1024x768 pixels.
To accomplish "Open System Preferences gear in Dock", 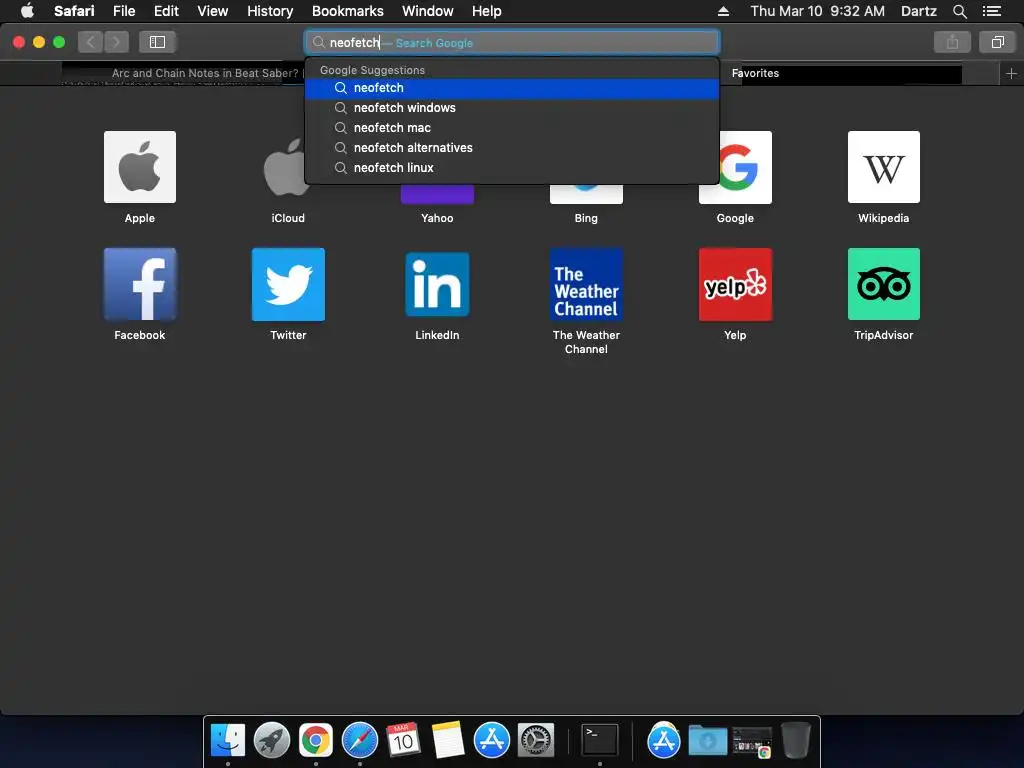I will tap(536, 740).
